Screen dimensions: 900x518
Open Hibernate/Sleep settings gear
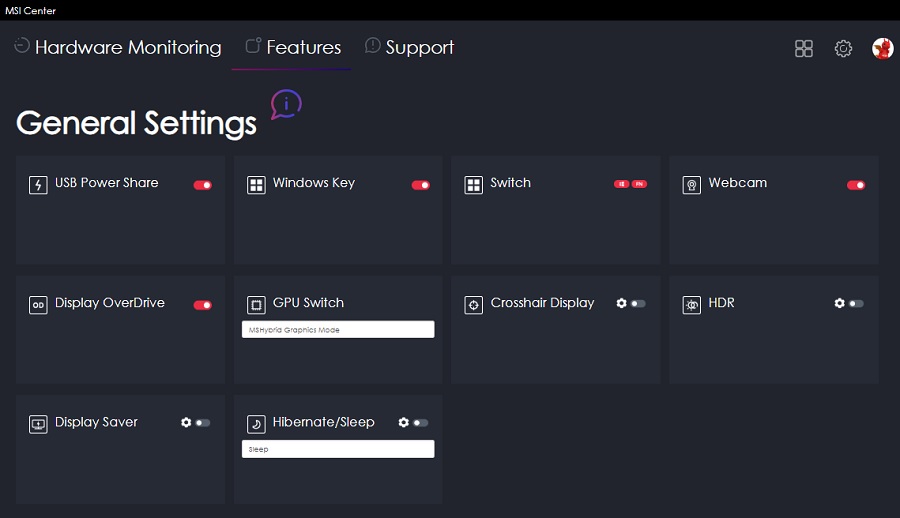(x=403, y=423)
